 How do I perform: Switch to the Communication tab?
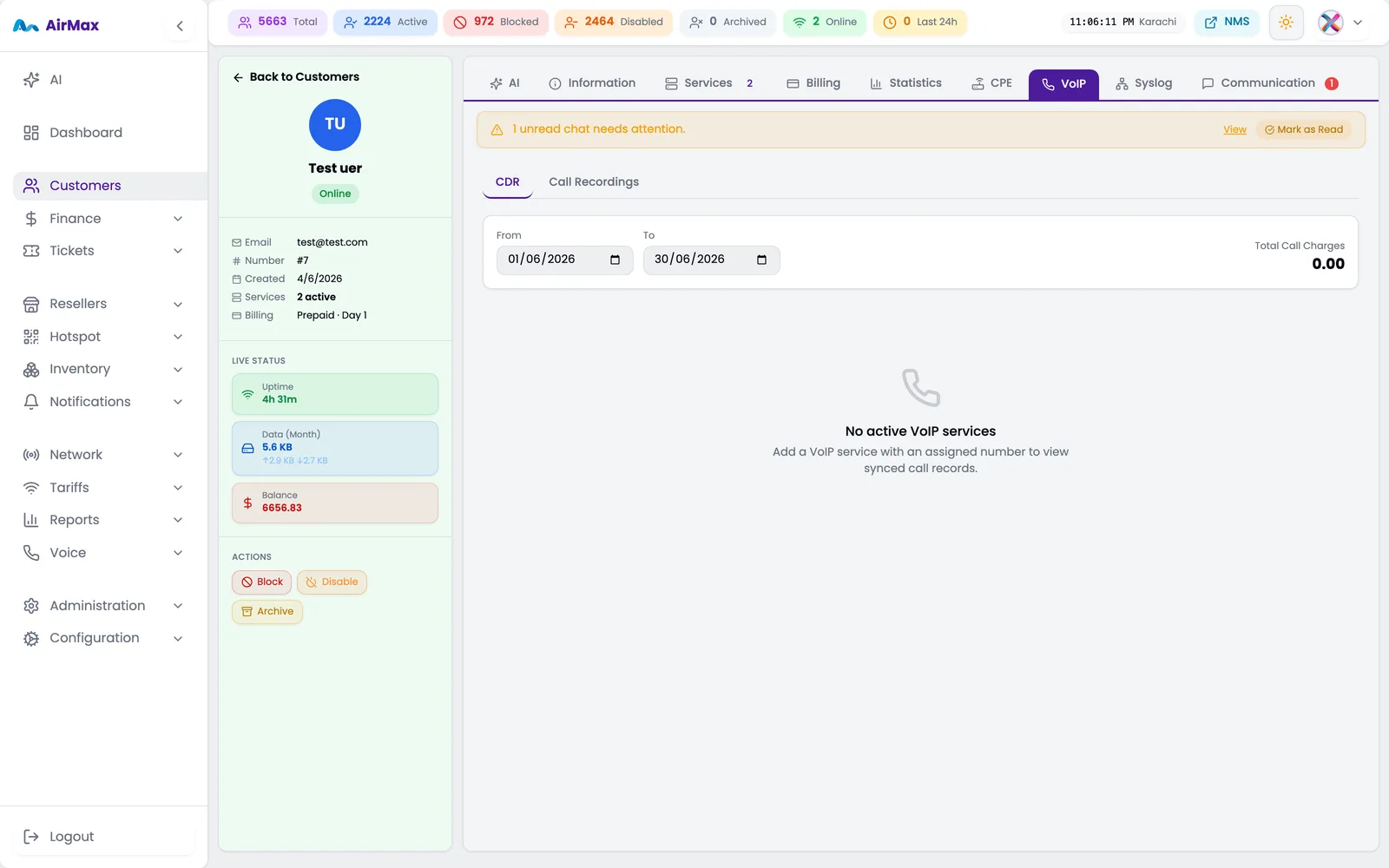(x=1270, y=83)
